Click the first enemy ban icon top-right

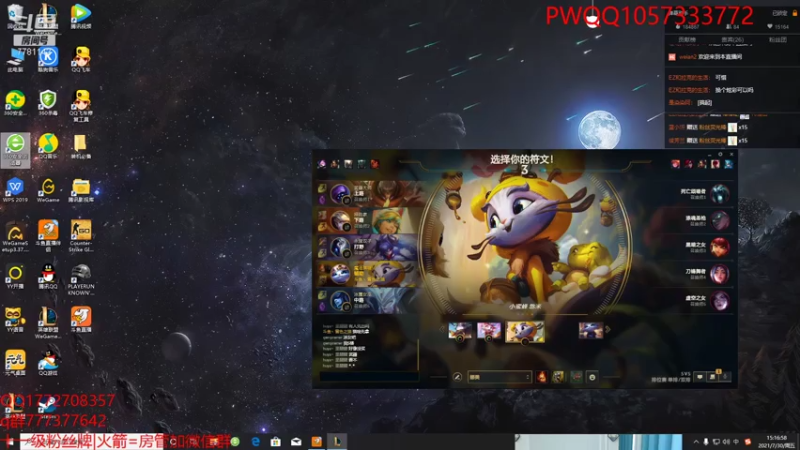coord(676,164)
